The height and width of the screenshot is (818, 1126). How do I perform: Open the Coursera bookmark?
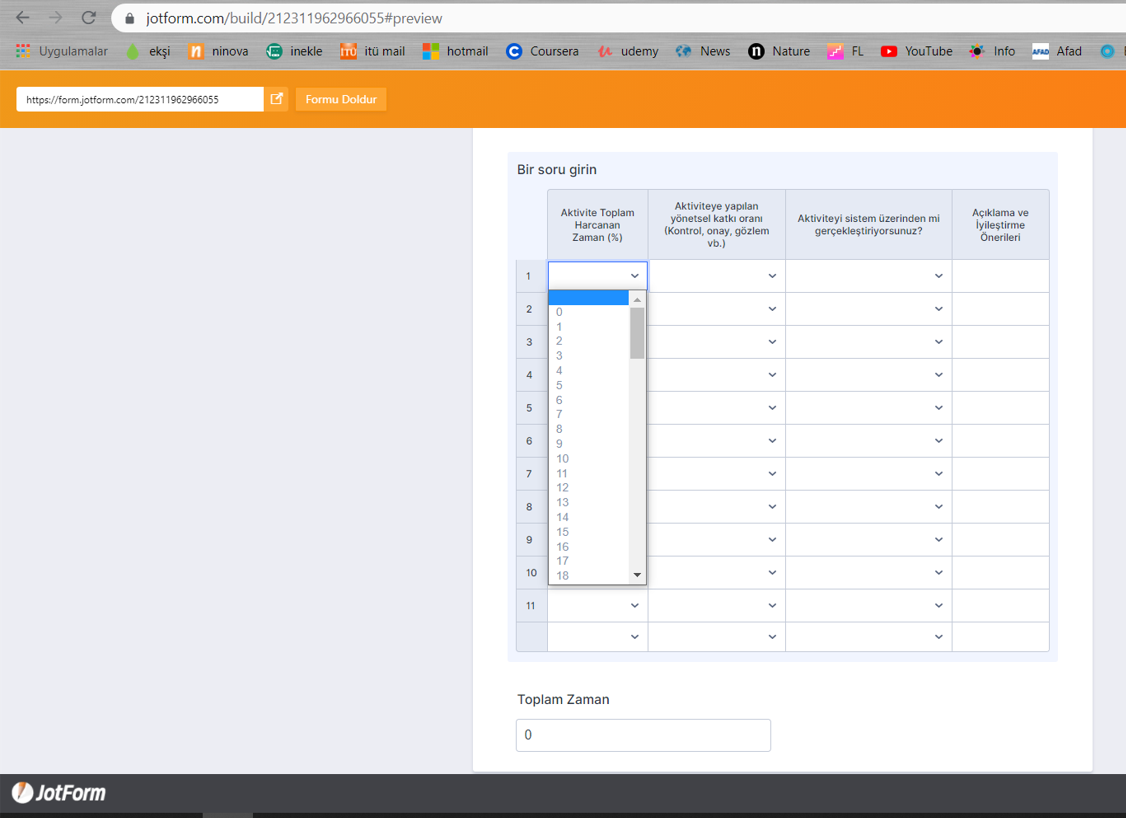coord(542,51)
